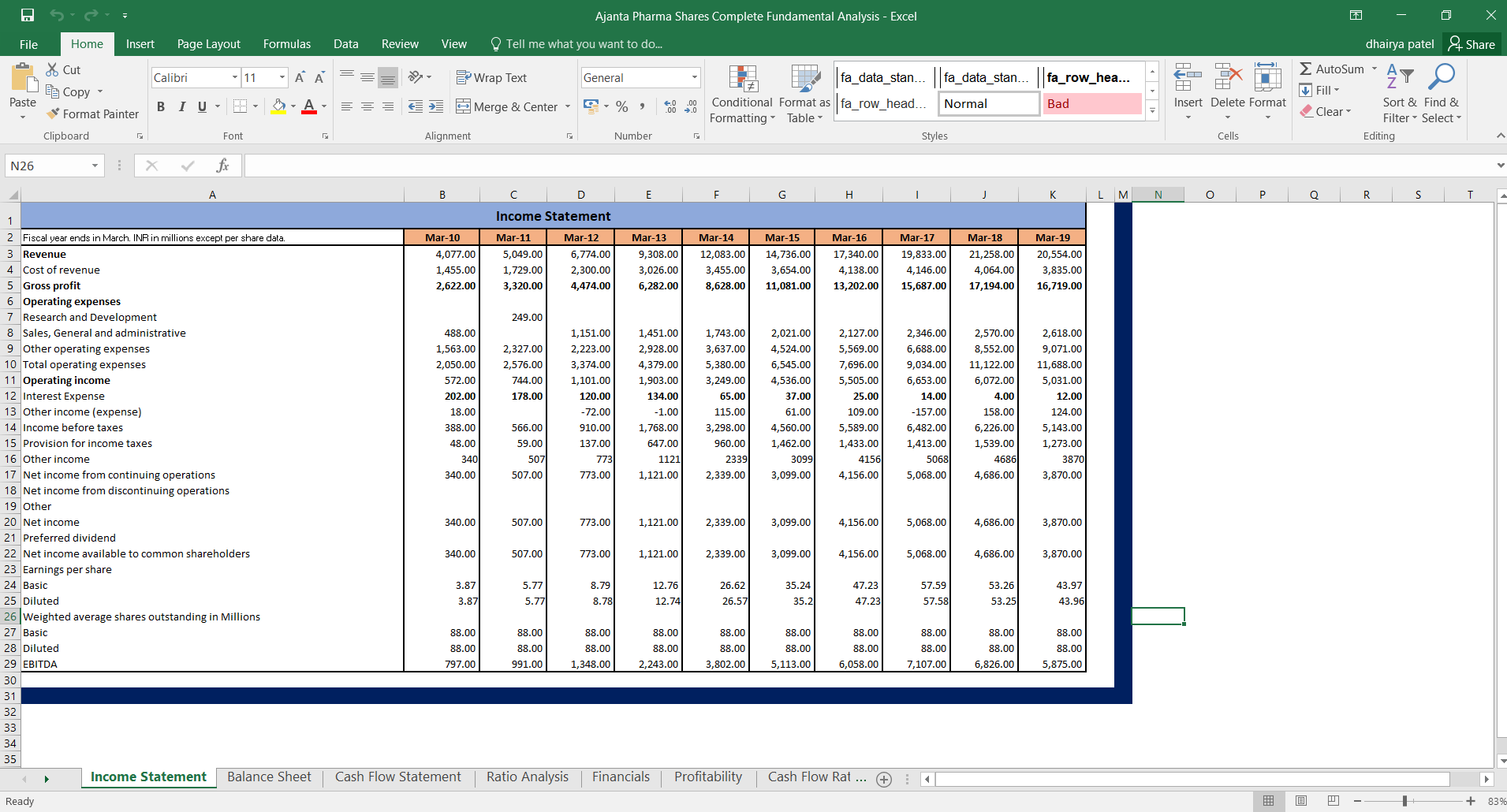Click Decrease Decimal icon

coord(691,106)
